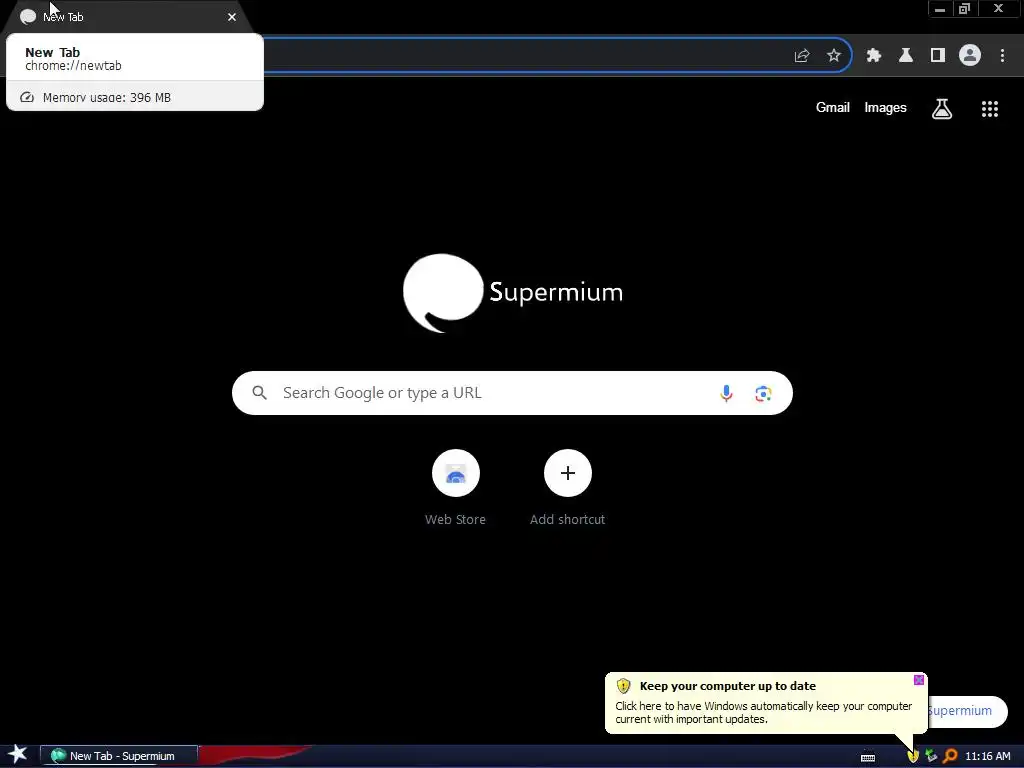Viewport: 1024px width, 768px height.
Task: Click Keep your computer up to date balloon
Action: (766, 703)
